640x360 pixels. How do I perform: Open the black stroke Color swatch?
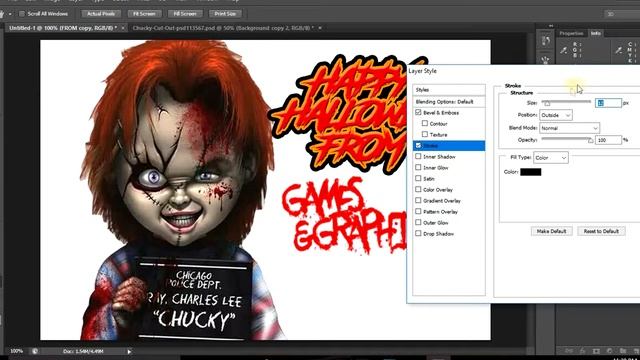pos(531,172)
